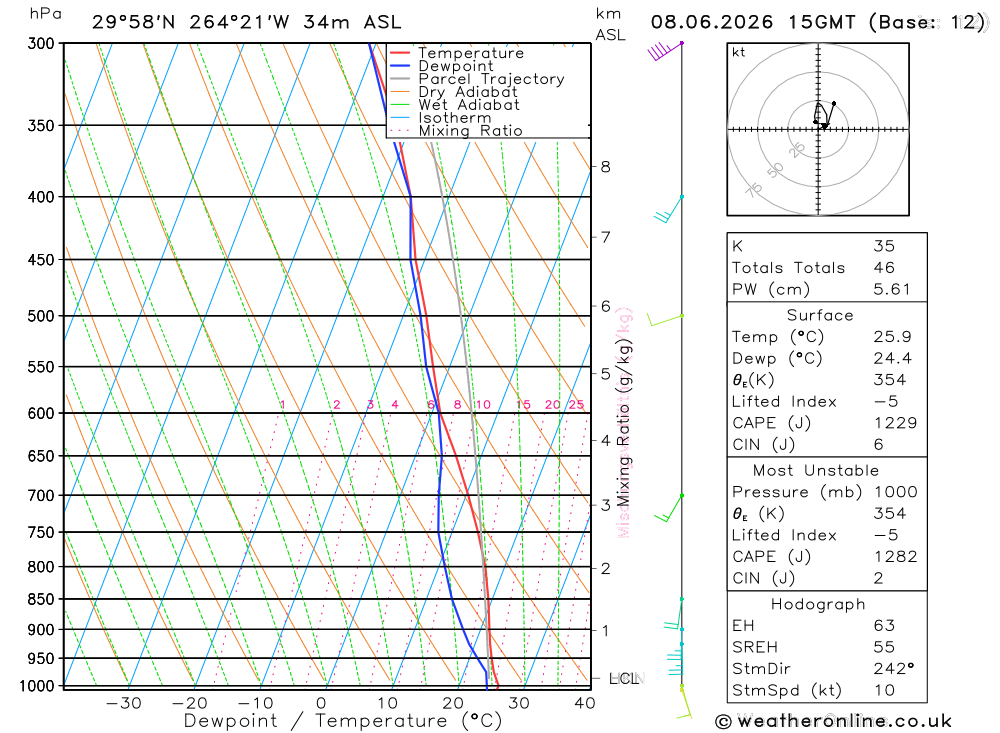The width and height of the screenshot is (1000, 733).
Task: Click the red Temperature line sample in legend
Action: 400,53
